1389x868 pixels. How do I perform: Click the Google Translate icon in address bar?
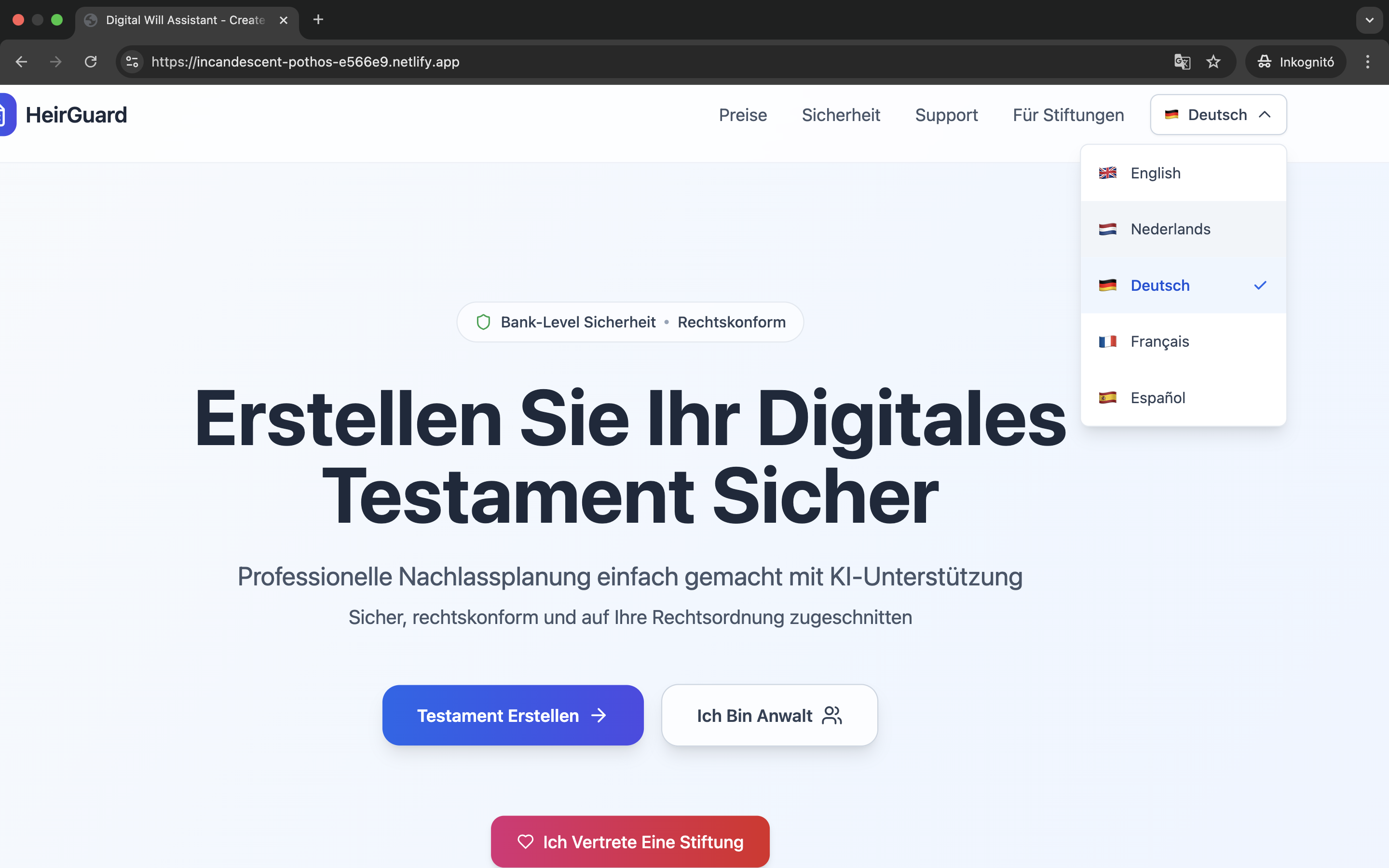[1182, 62]
